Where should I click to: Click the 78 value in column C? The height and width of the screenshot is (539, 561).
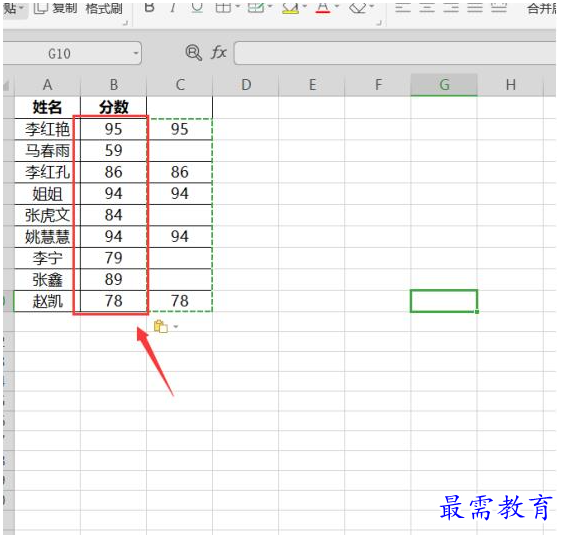pyautogui.click(x=180, y=301)
